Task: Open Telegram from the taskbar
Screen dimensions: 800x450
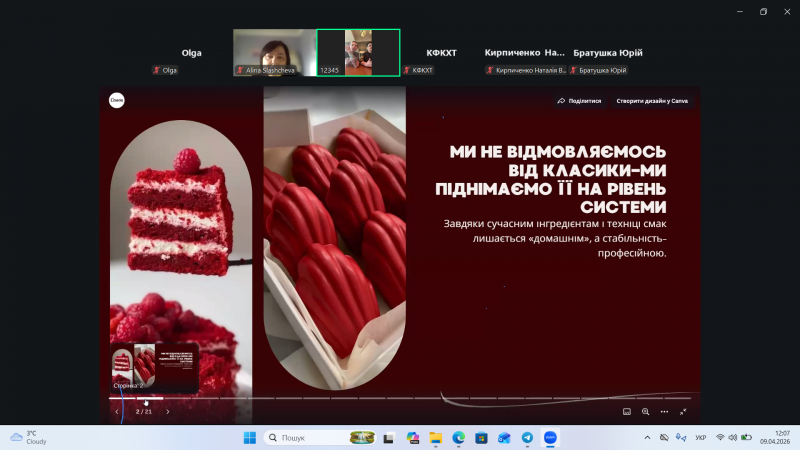Action: (527, 438)
